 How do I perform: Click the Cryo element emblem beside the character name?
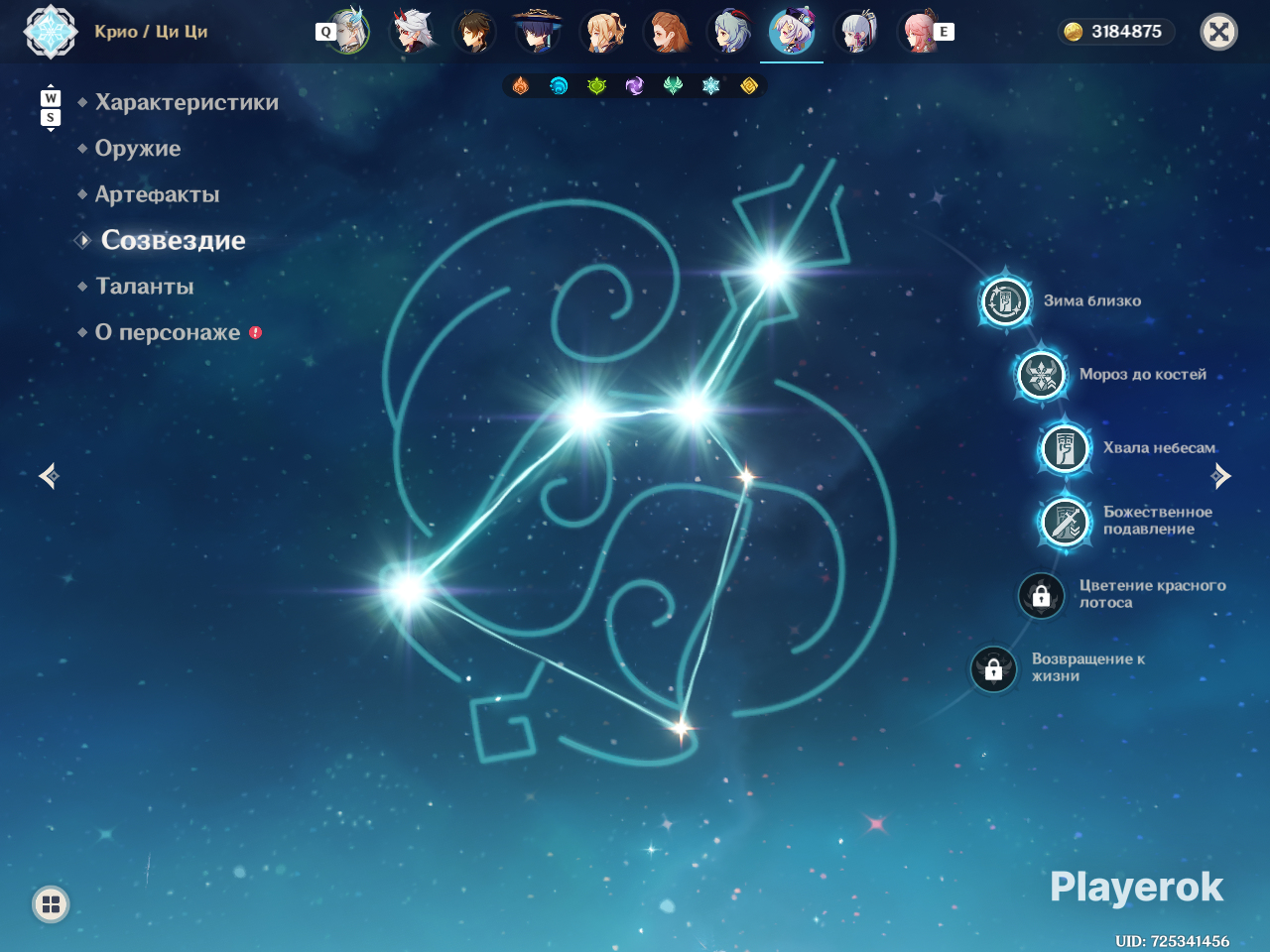51,32
